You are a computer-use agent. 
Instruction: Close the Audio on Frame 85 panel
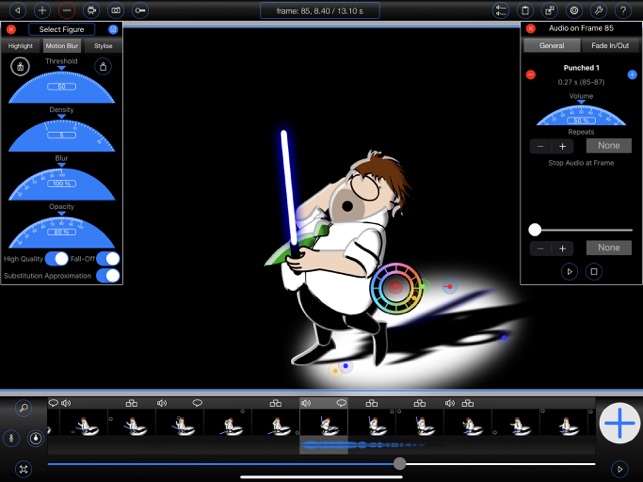[x=531, y=28]
